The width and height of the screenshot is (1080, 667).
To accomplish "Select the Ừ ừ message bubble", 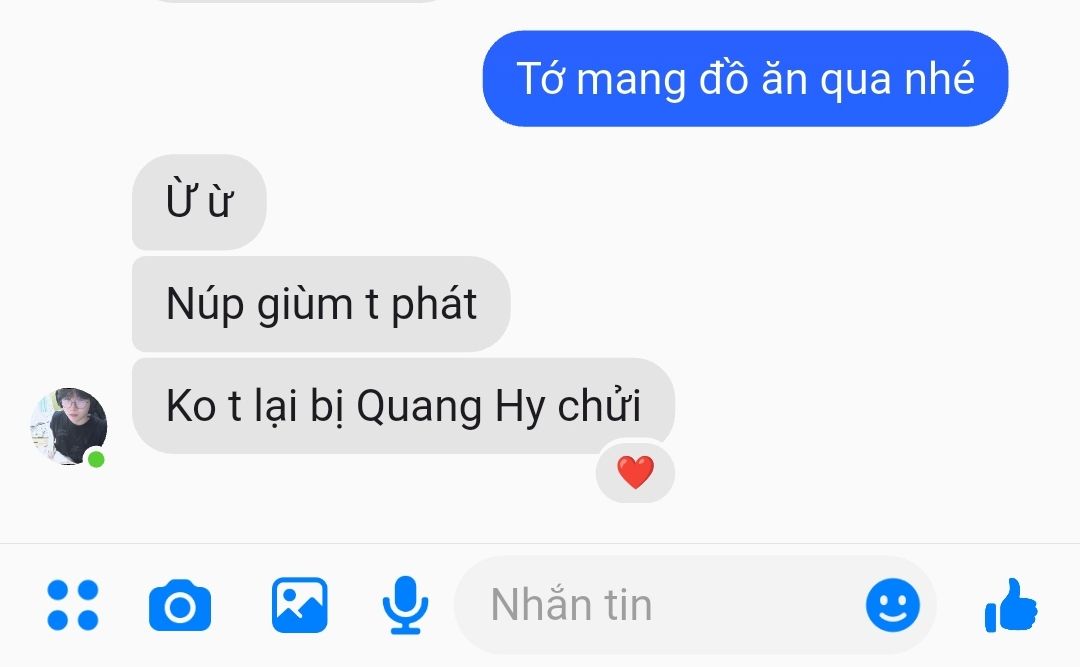I will coord(199,202).
